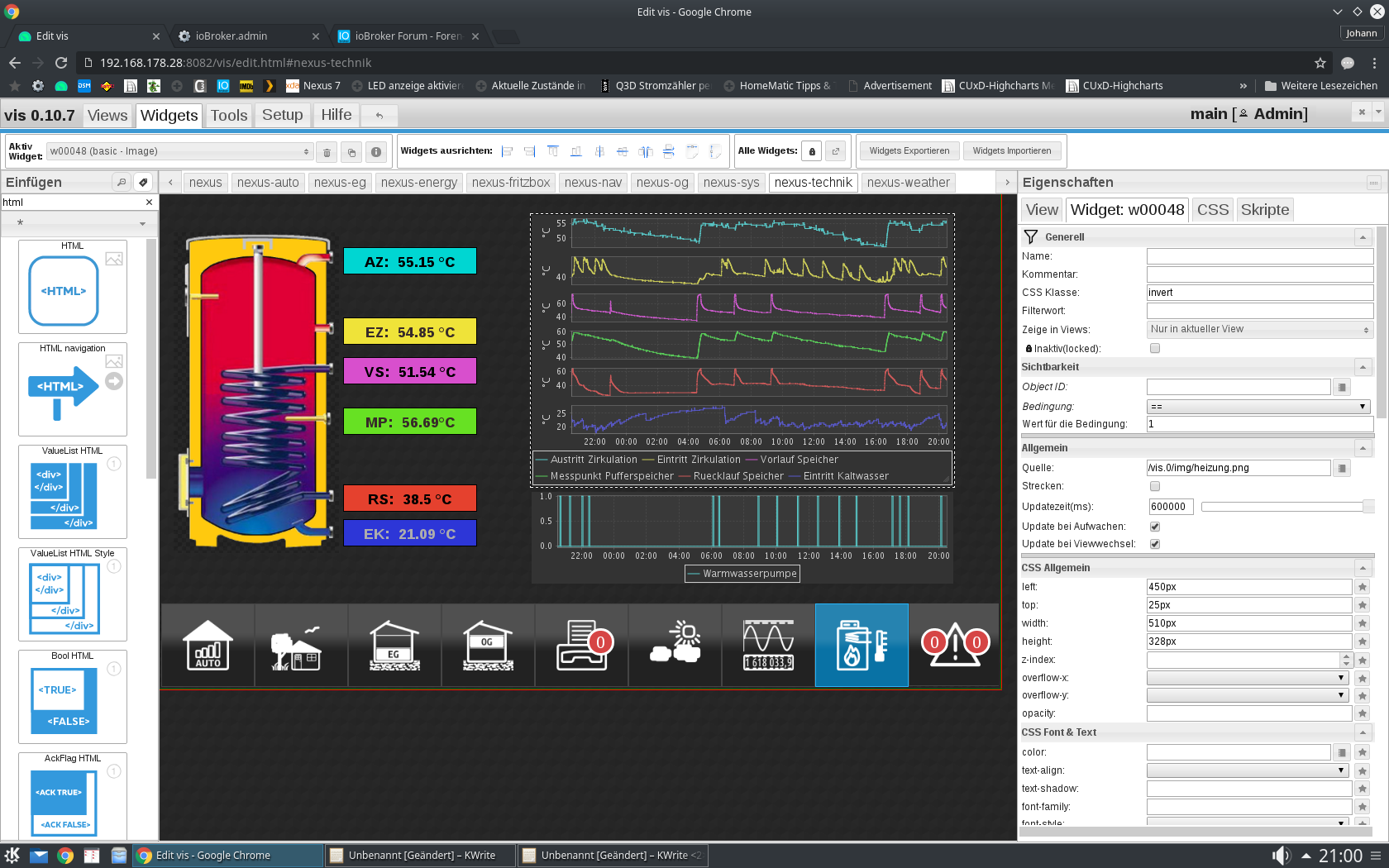Toggle Inaktiv(locked) checkbox
The width and height of the screenshot is (1389, 868).
1155,349
